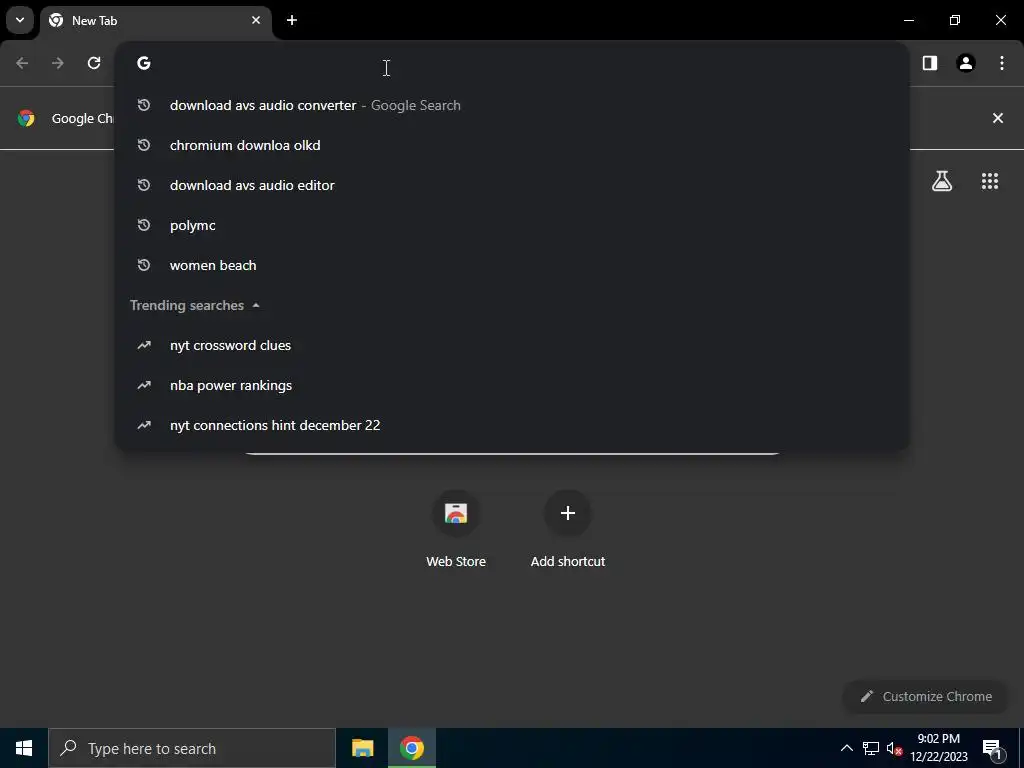Screen dimensions: 1024x768
Task: Reload the current page
Action: [94, 63]
